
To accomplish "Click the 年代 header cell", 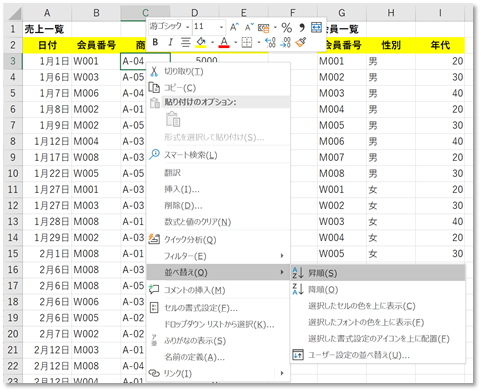I will pos(440,45).
